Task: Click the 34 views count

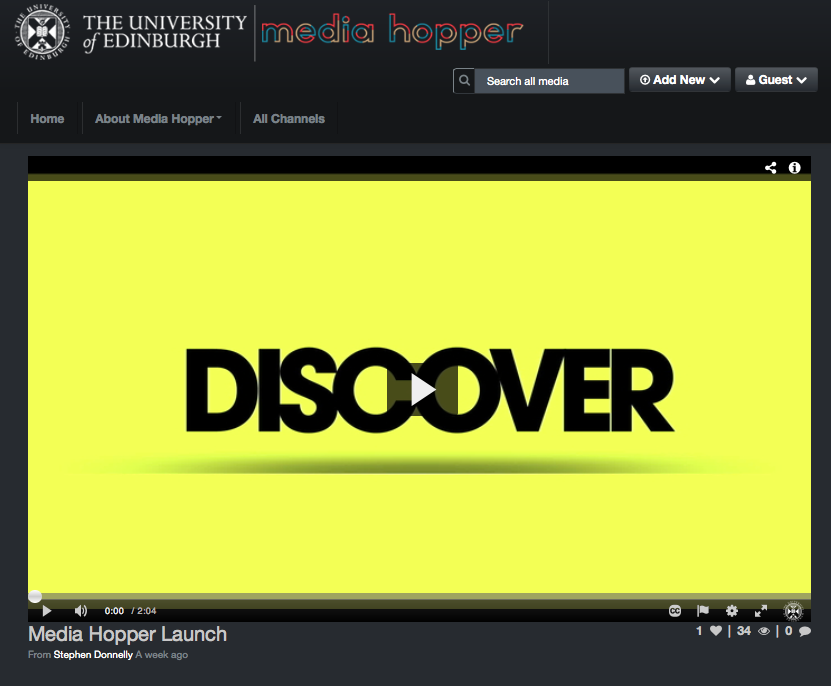Action: tap(744, 631)
